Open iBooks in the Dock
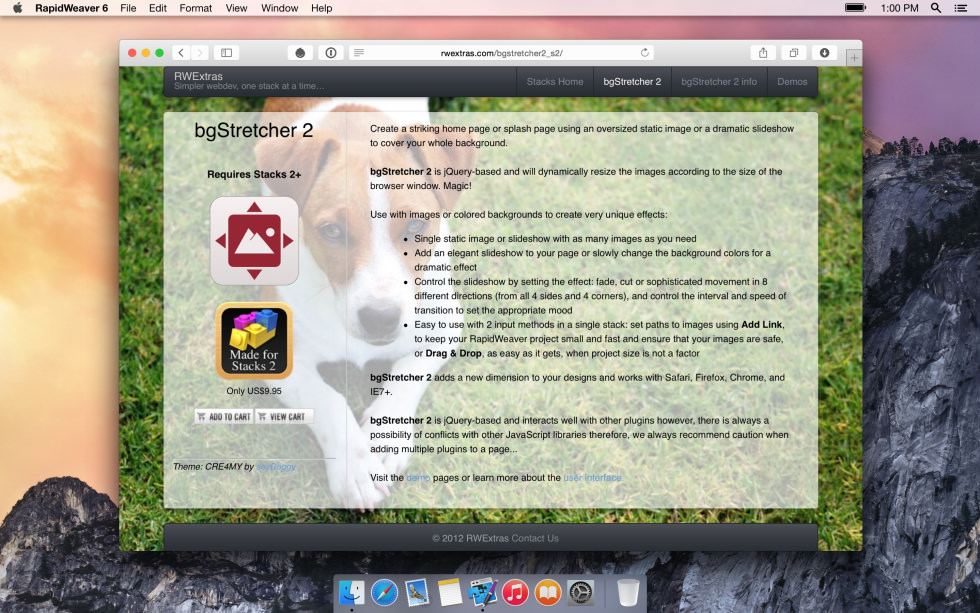Image resolution: width=980 pixels, height=613 pixels. coord(548,592)
